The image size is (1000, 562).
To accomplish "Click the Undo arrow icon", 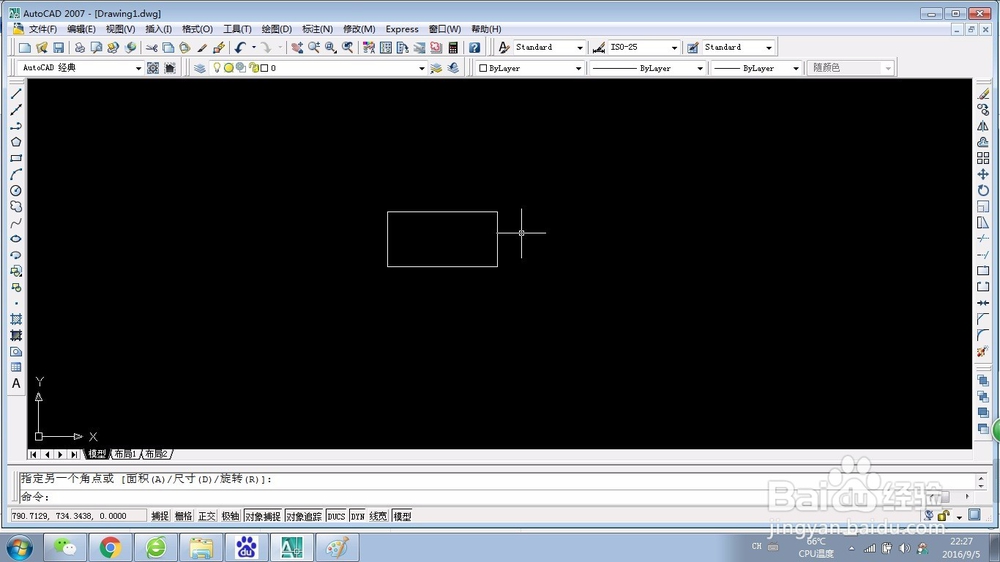I will coord(240,47).
